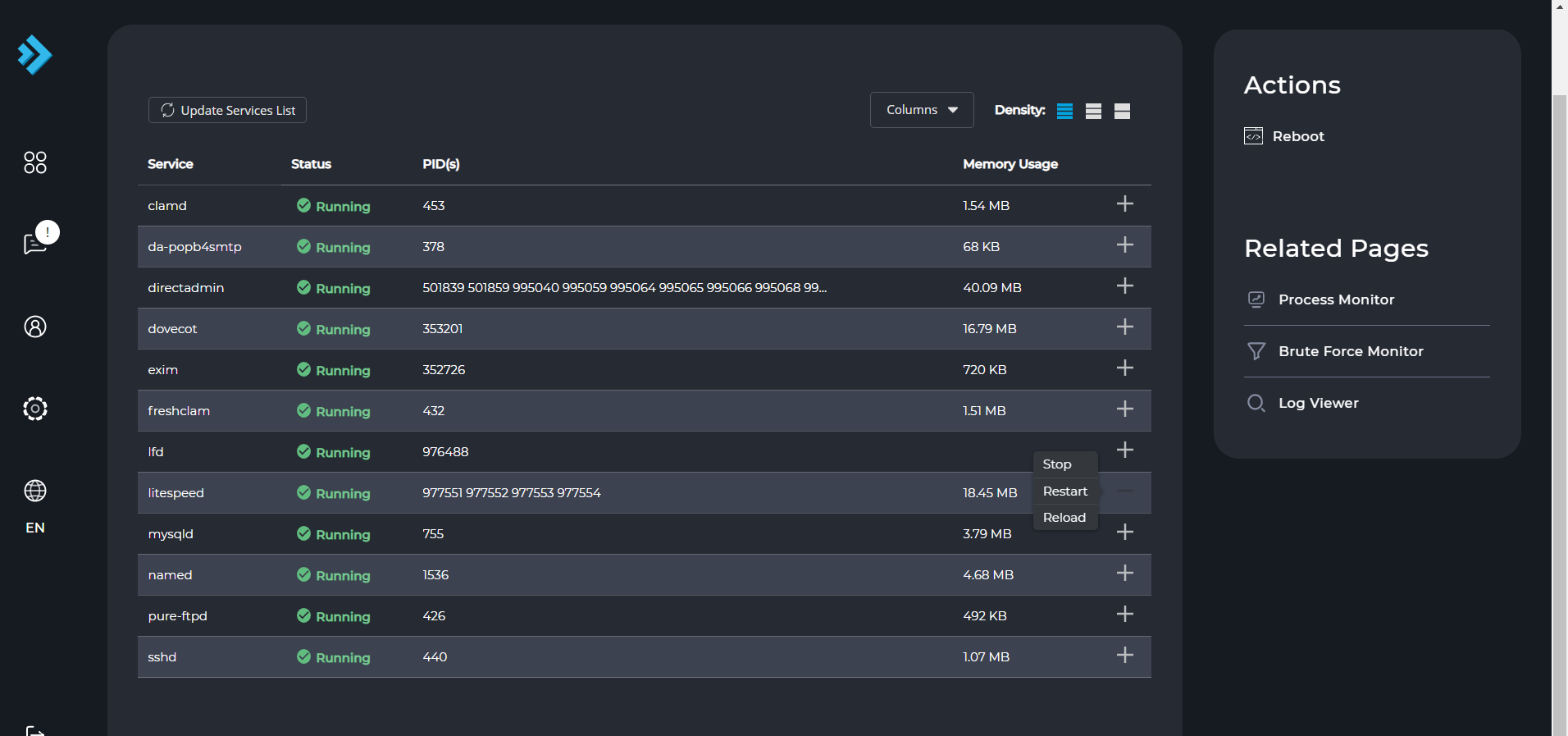Expand actions for the da-popb4smtp service
The image size is (1568, 736).
1125,245
